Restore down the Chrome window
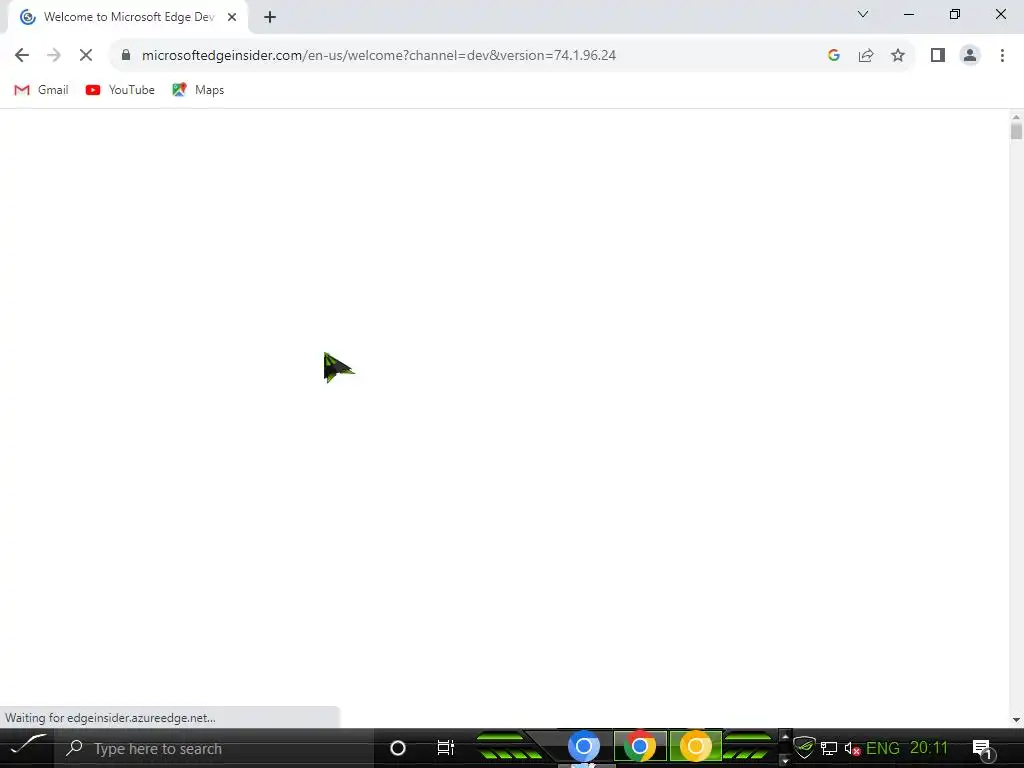Viewport: 1024px width, 768px height. [x=955, y=14]
